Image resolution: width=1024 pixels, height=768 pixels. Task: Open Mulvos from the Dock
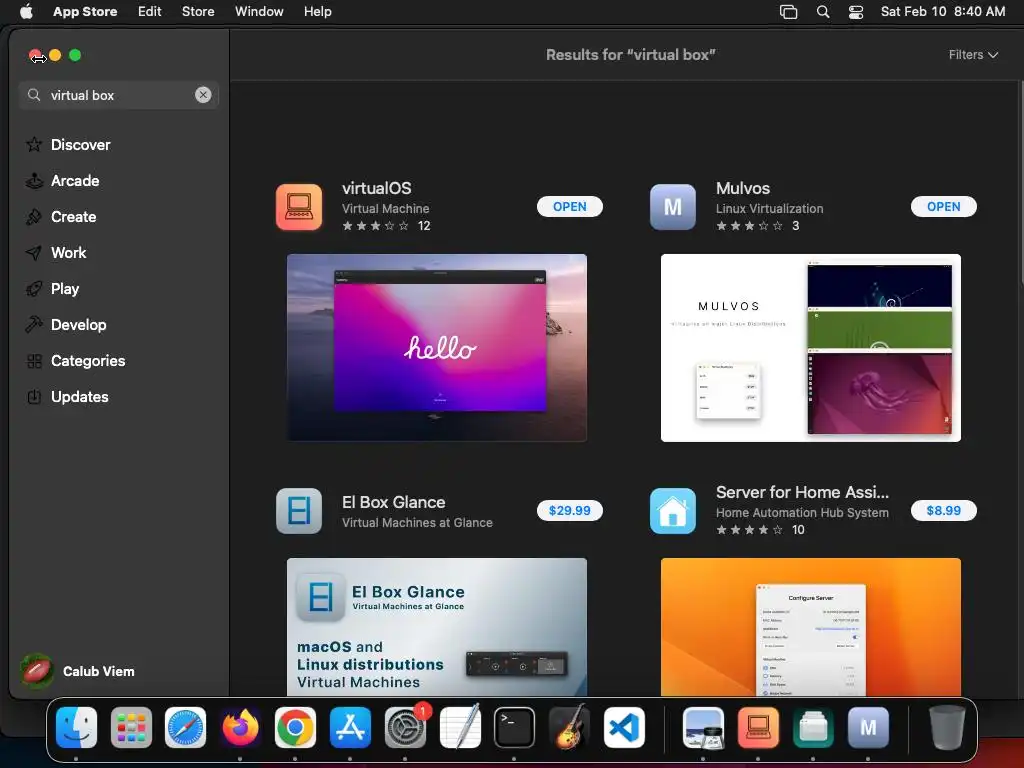868,727
